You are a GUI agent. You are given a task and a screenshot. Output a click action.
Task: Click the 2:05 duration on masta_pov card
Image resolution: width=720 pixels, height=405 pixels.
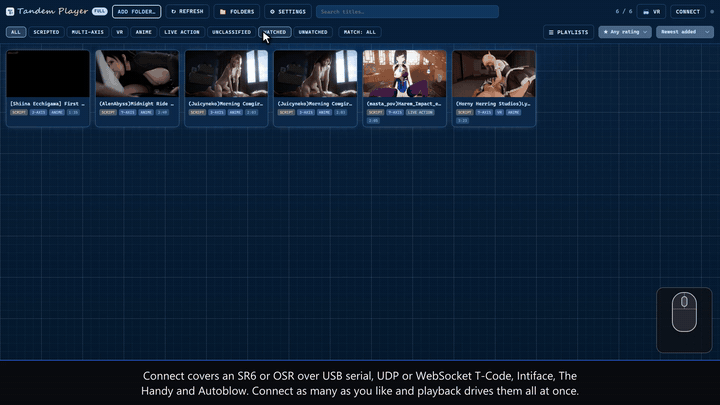[373, 121]
